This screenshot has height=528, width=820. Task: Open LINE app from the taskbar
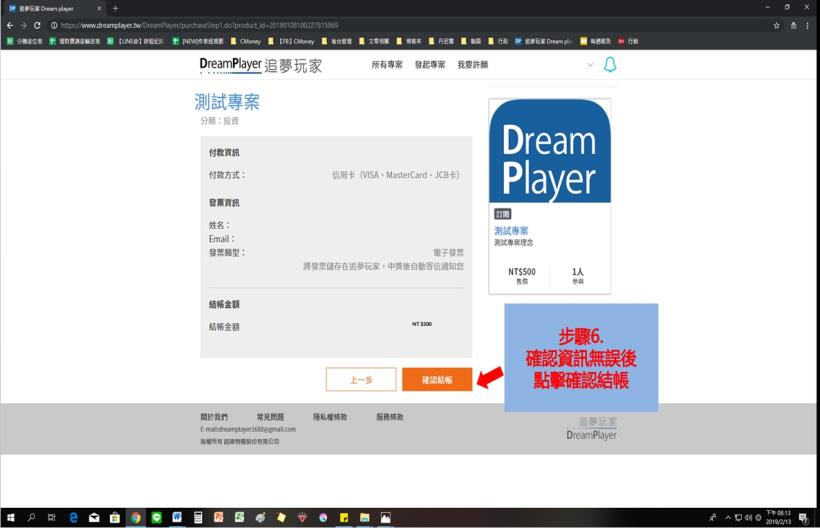click(x=157, y=517)
